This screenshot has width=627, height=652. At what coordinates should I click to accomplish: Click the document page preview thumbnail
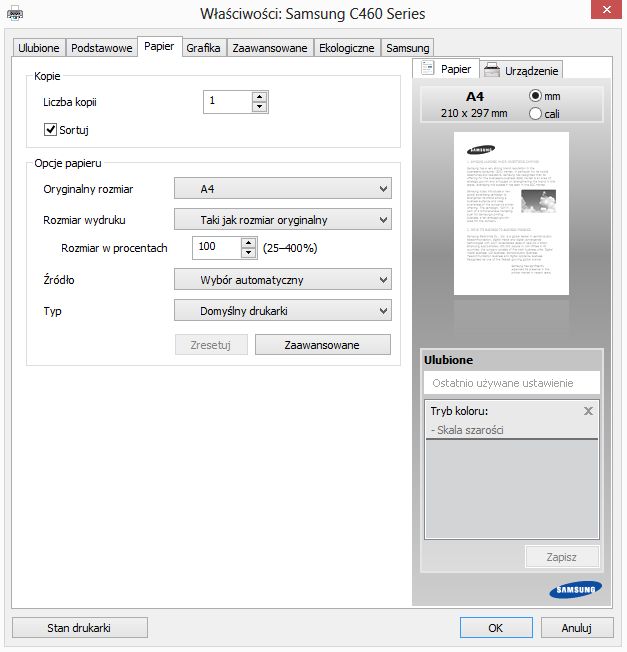[511, 213]
